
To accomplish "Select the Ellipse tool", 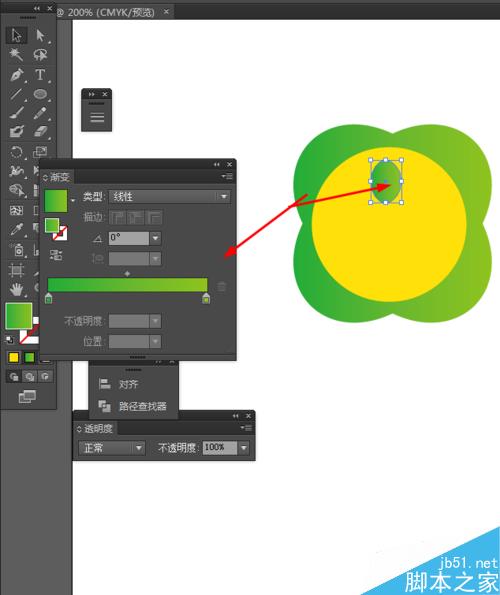I will [x=40, y=94].
